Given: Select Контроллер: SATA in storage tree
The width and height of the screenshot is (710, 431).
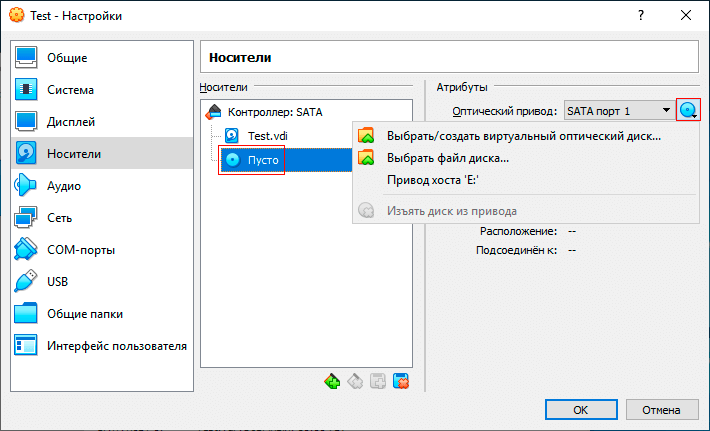Looking at the screenshot, I should [275, 112].
